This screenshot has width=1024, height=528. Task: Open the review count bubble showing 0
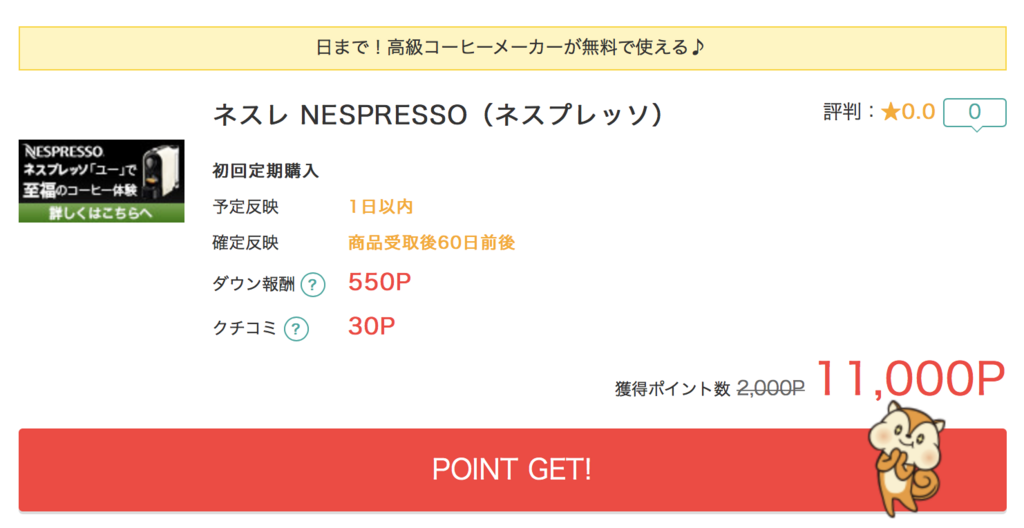(x=974, y=114)
